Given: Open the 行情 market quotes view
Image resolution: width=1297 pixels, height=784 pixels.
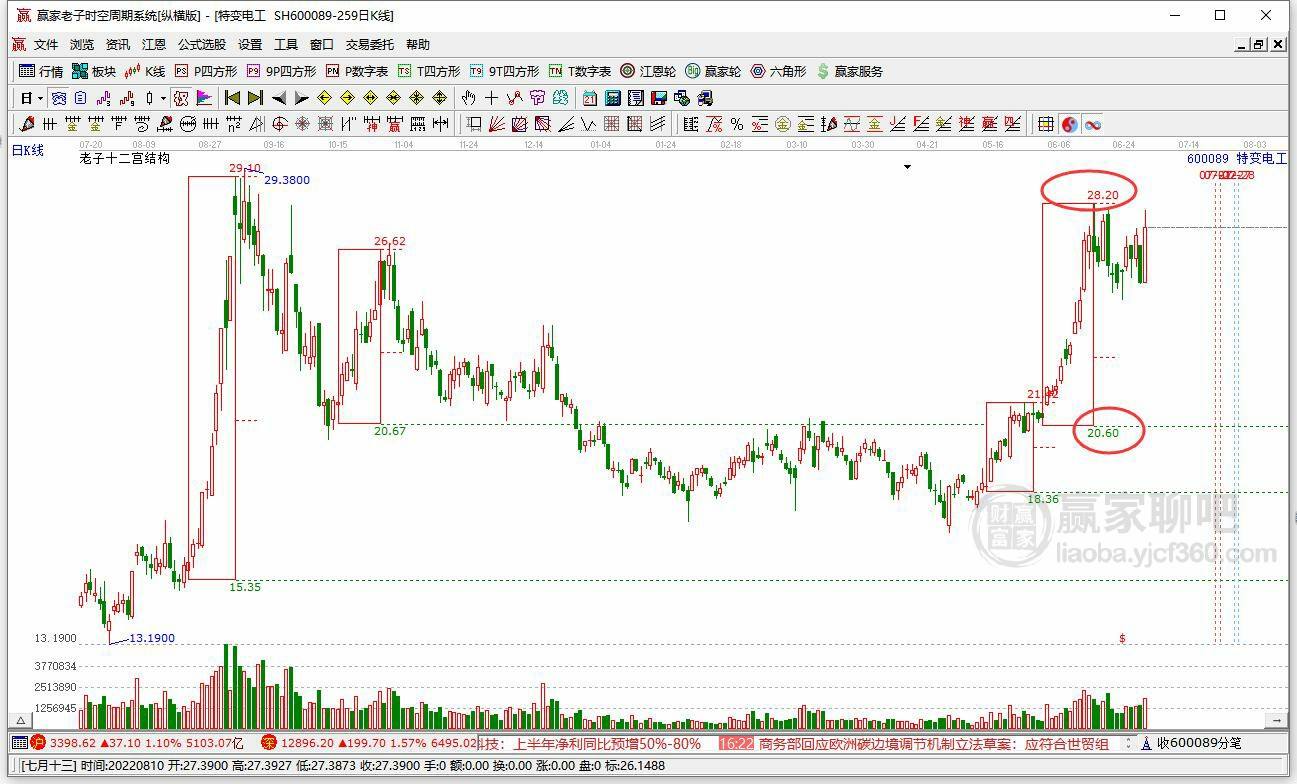Looking at the screenshot, I should tap(41, 71).
